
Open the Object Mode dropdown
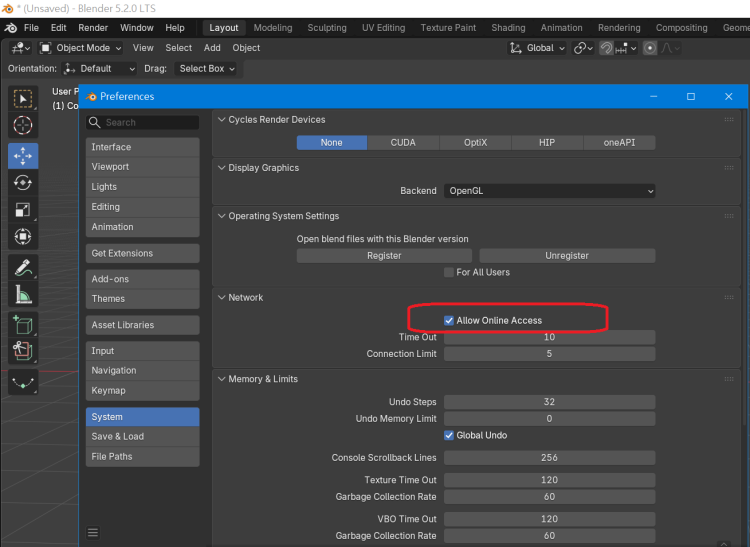pyautogui.click(x=81, y=48)
